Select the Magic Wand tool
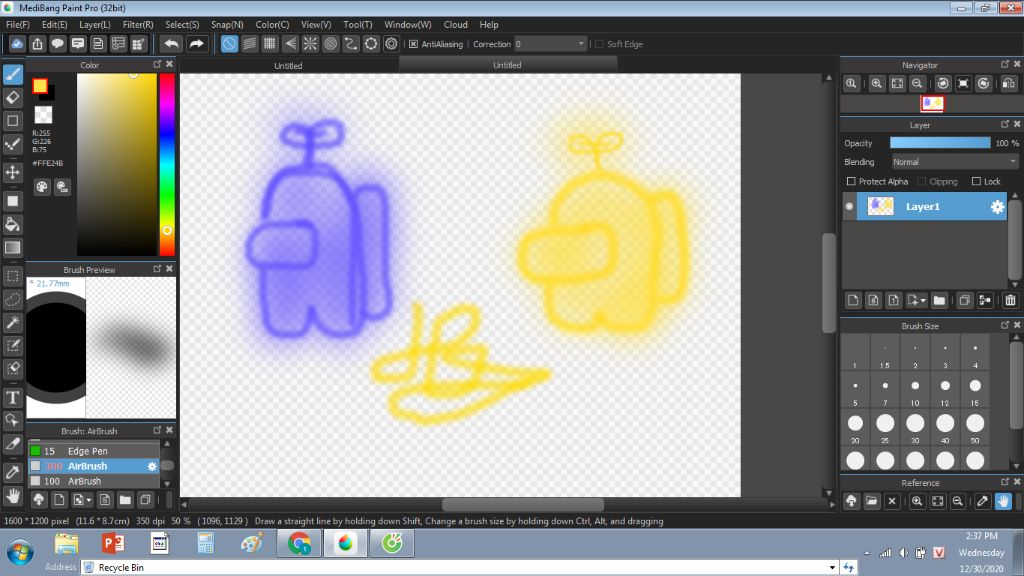 click(12, 322)
